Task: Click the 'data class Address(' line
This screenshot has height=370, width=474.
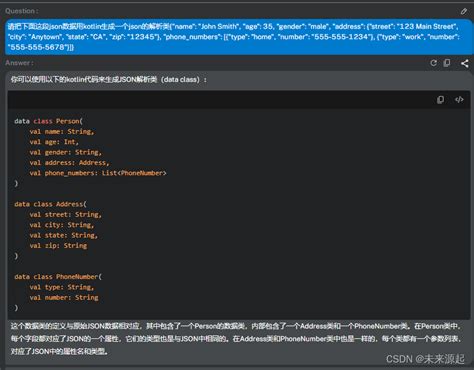Action: (x=50, y=204)
